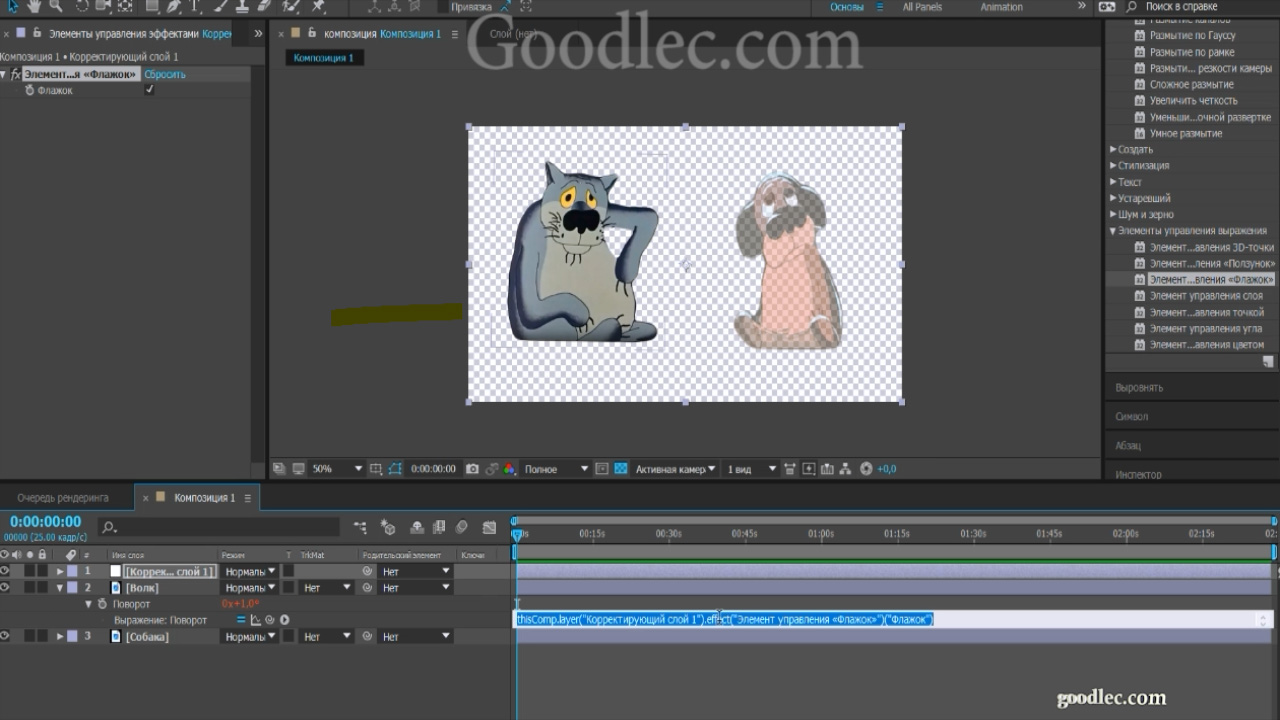Viewport: 1280px width, 720px height.
Task: Select the Pan Behind anchor point tool
Action: [124, 7]
